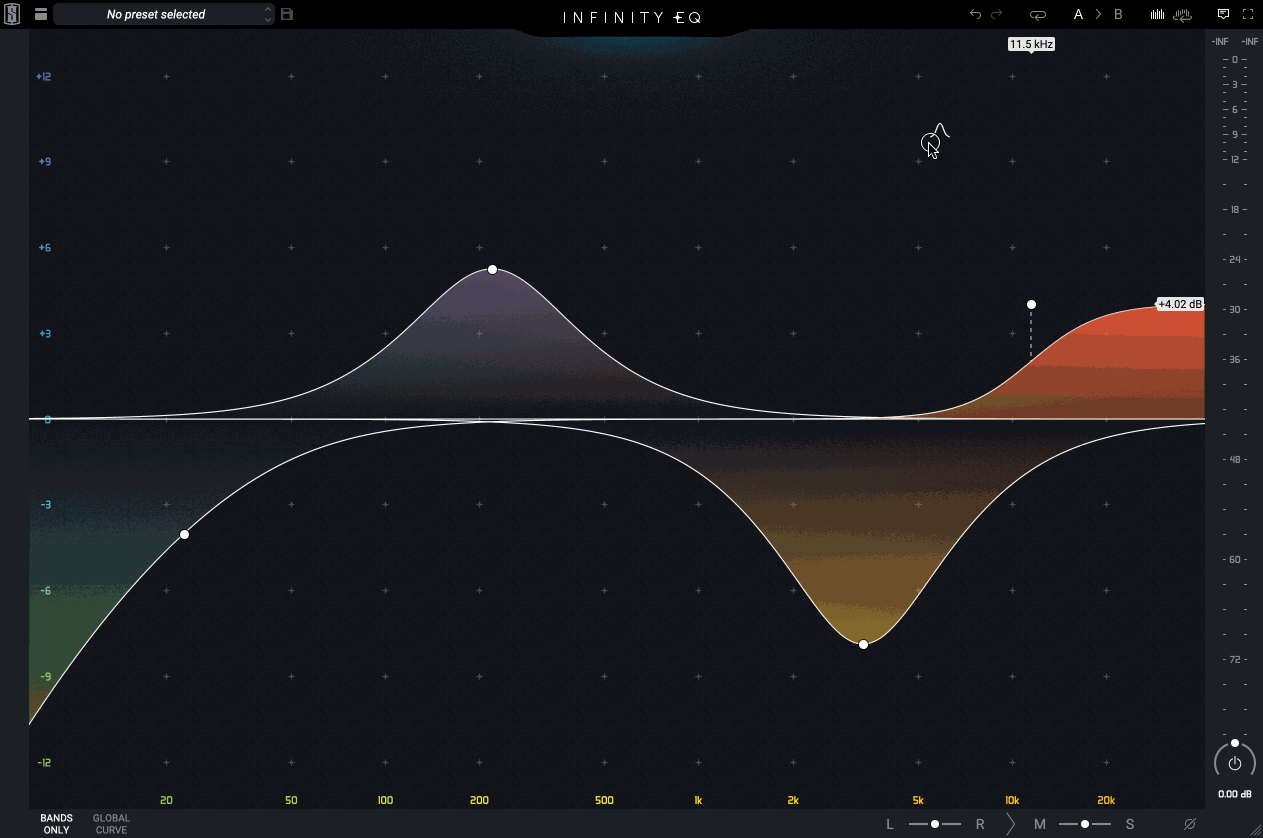
Task: Toggle the output power/bypass button
Action: (x=1235, y=763)
